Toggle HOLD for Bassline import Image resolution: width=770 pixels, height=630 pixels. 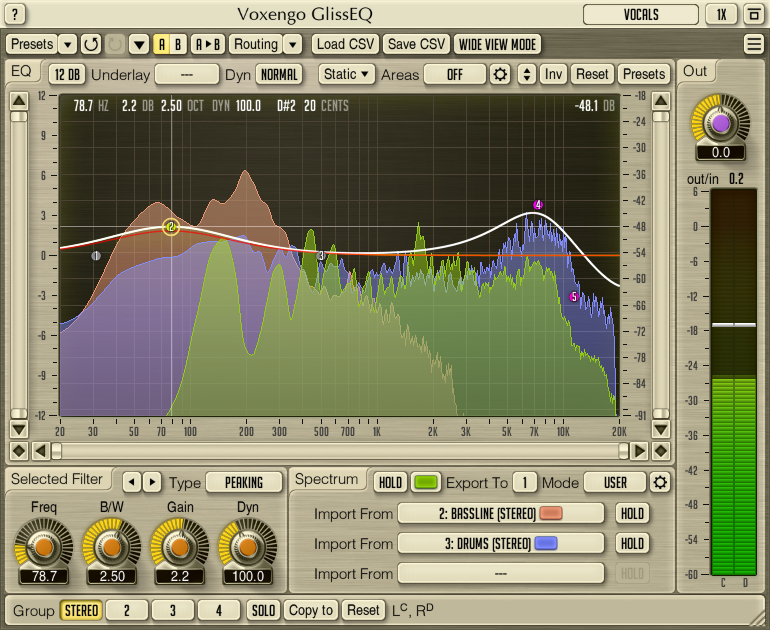click(x=632, y=514)
